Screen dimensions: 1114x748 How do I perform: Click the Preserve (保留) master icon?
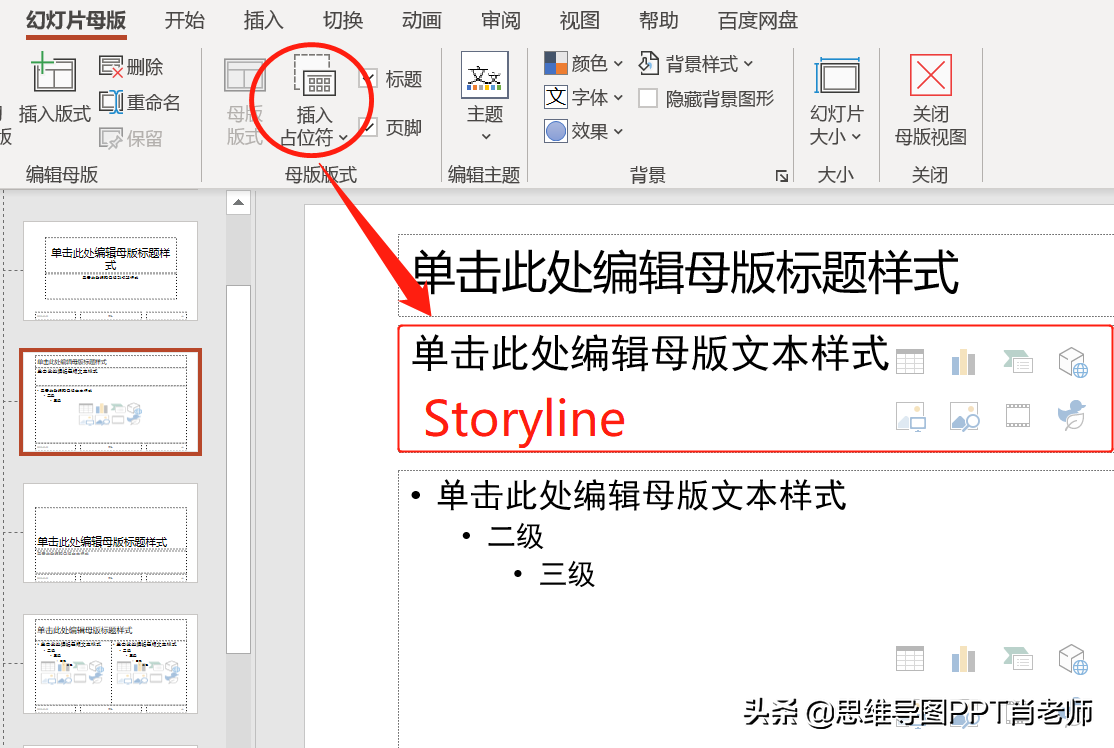pos(111,137)
